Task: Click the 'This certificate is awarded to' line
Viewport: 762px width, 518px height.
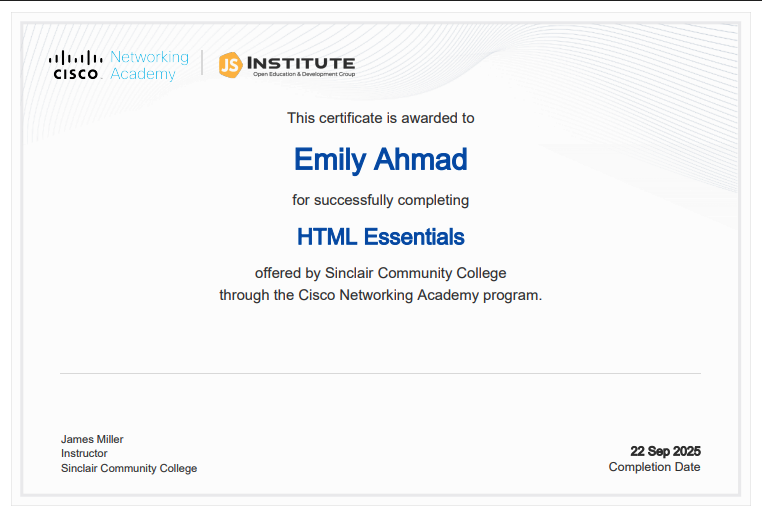Action: click(x=380, y=118)
